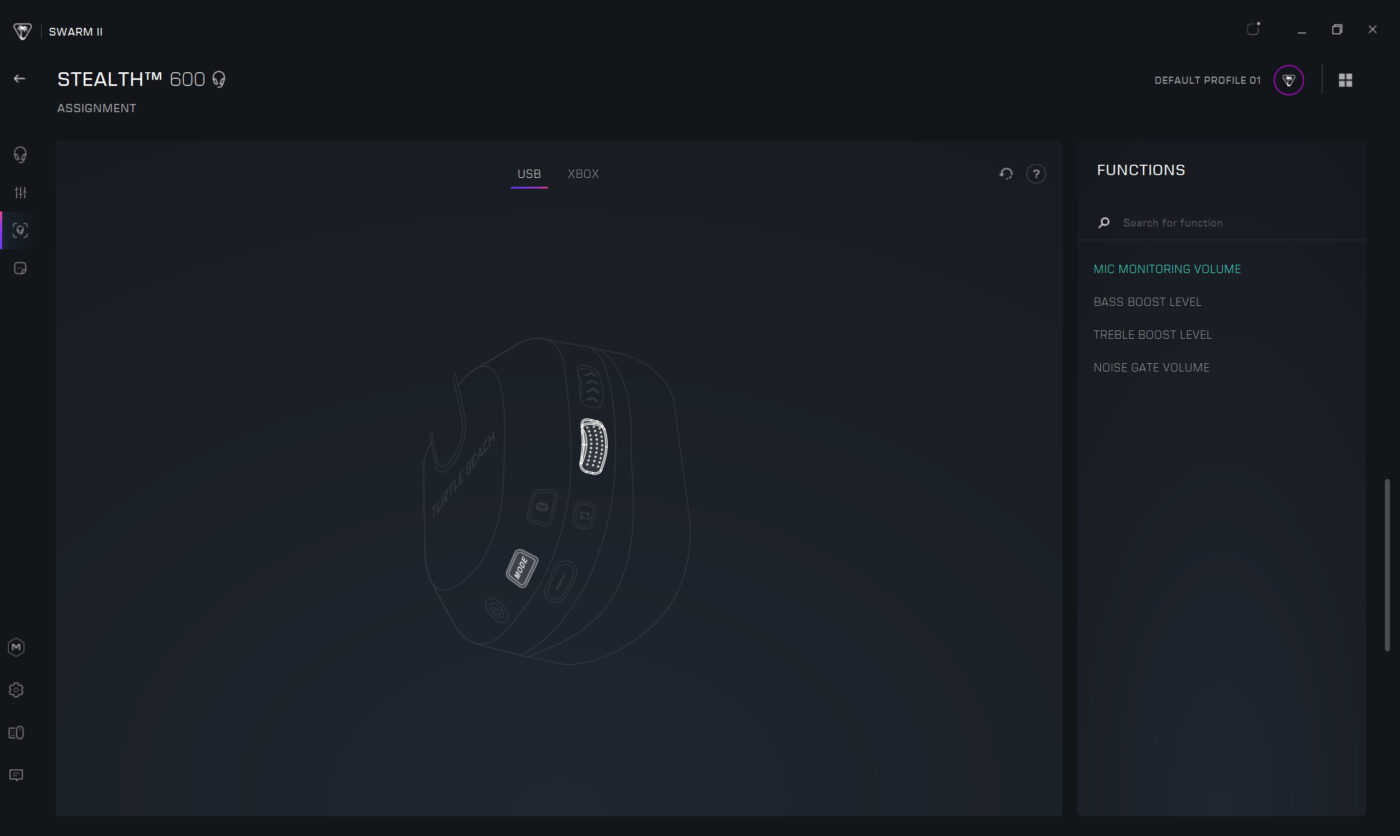Screen dimensions: 1400x836
Task: Click the functions panel vertical scrollbar
Action: 1387,565
